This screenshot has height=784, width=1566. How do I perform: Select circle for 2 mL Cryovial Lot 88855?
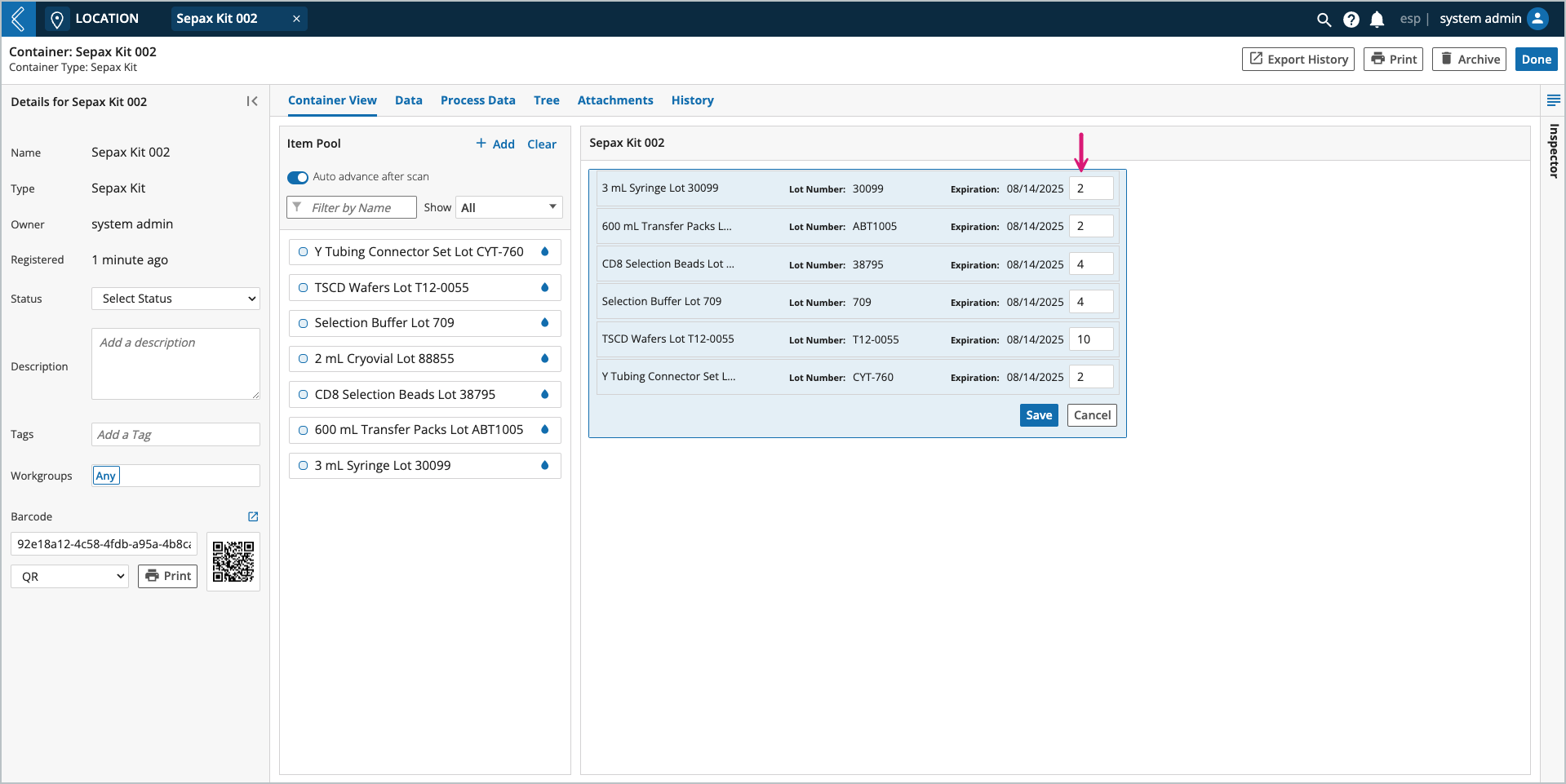(x=303, y=359)
